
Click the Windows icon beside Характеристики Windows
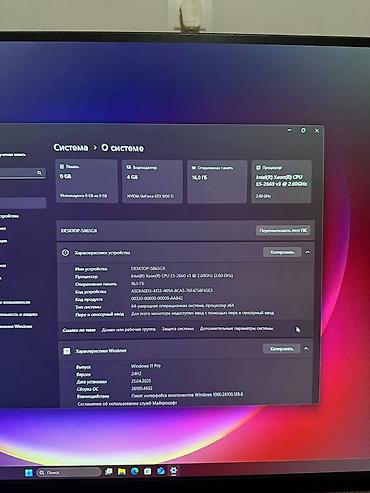pyautogui.click(x=67, y=351)
